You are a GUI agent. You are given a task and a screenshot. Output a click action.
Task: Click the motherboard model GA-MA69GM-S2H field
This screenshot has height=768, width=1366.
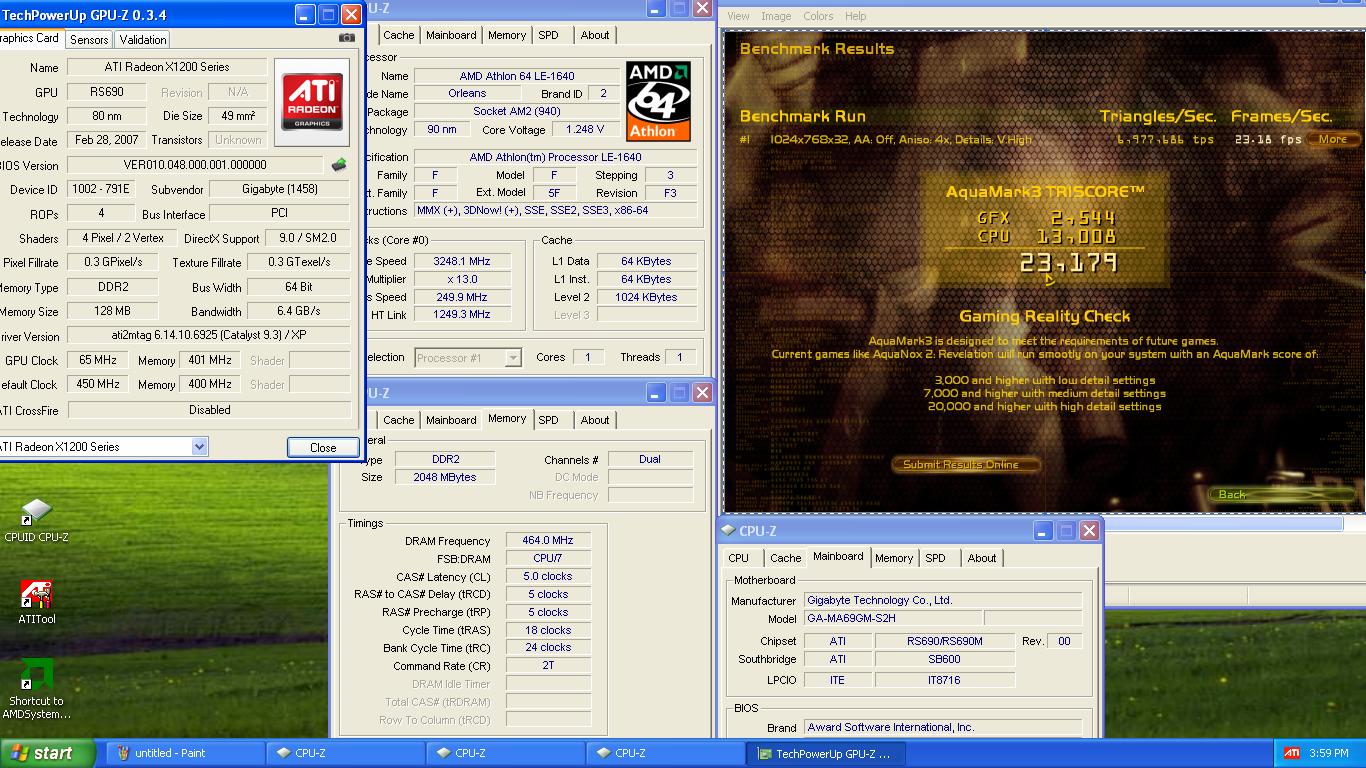tap(893, 618)
